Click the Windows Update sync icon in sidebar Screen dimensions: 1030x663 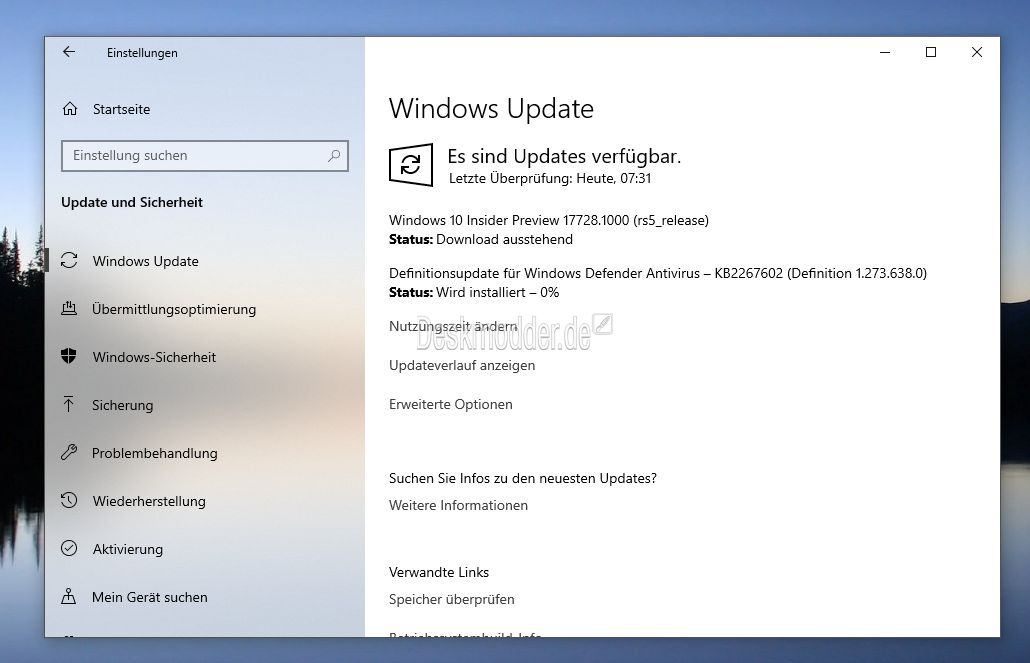(x=69, y=261)
